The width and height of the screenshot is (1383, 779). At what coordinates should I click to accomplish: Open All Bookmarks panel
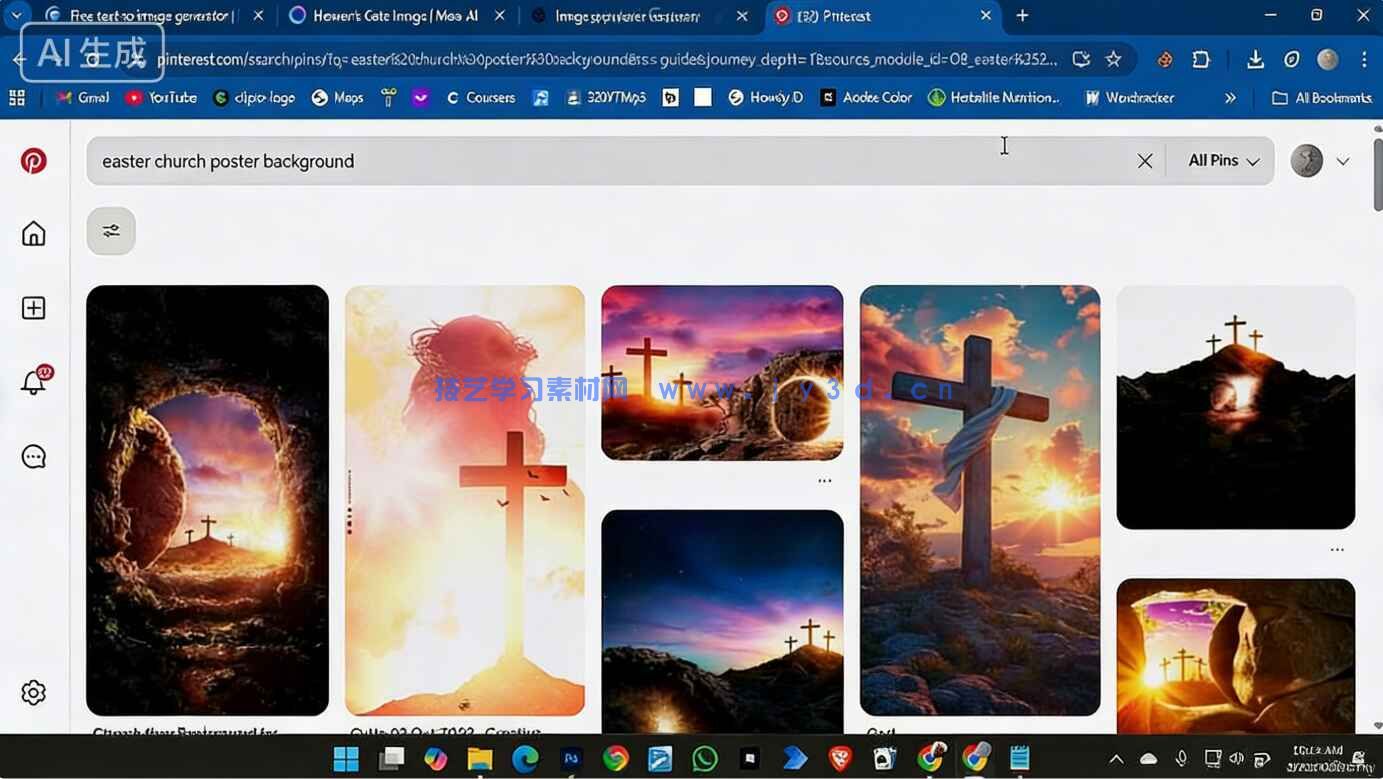[1321, 97]
